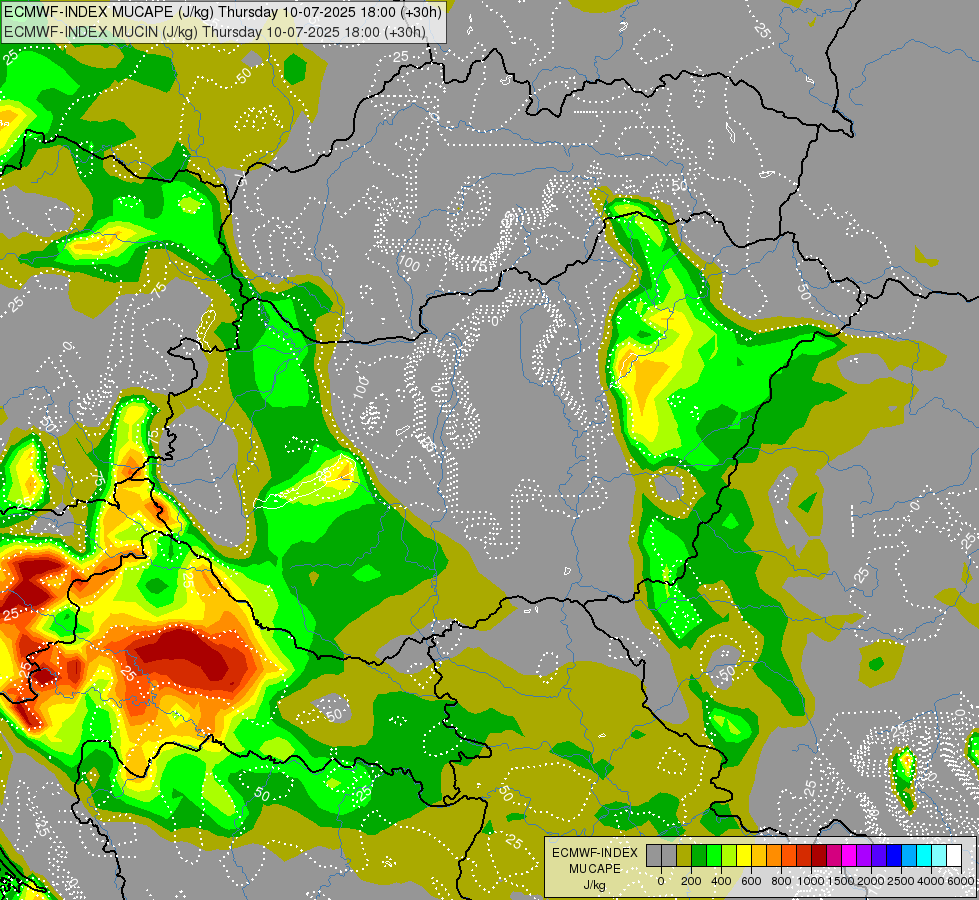Select the yellow legend swatch

pyautogui.click(x=744, y=855)
